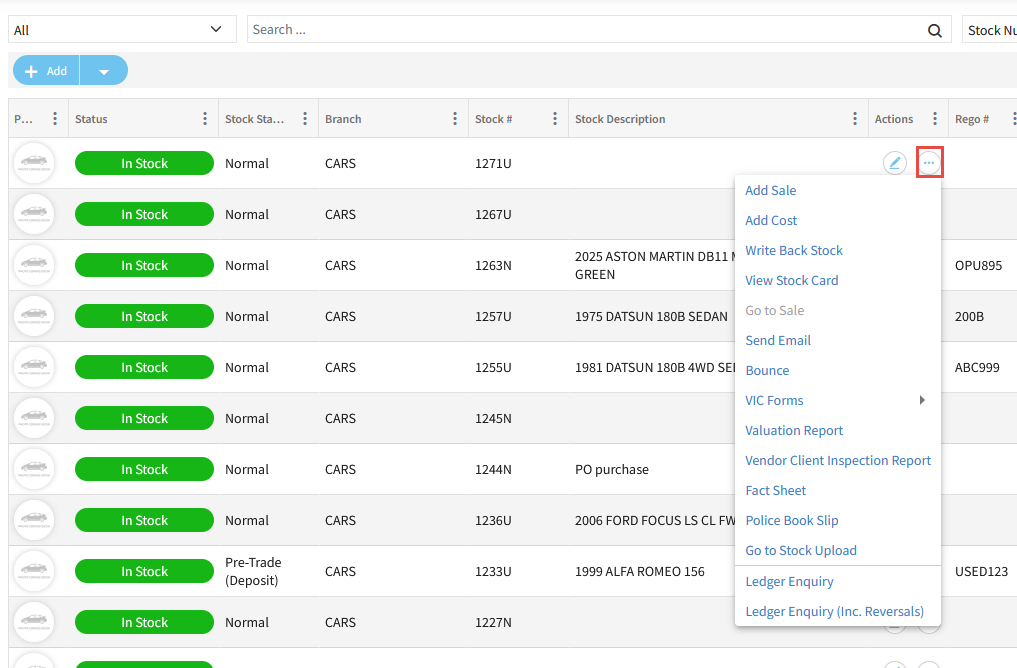Click 'In Stock' status badge for stock 1233U

(144, 571)
